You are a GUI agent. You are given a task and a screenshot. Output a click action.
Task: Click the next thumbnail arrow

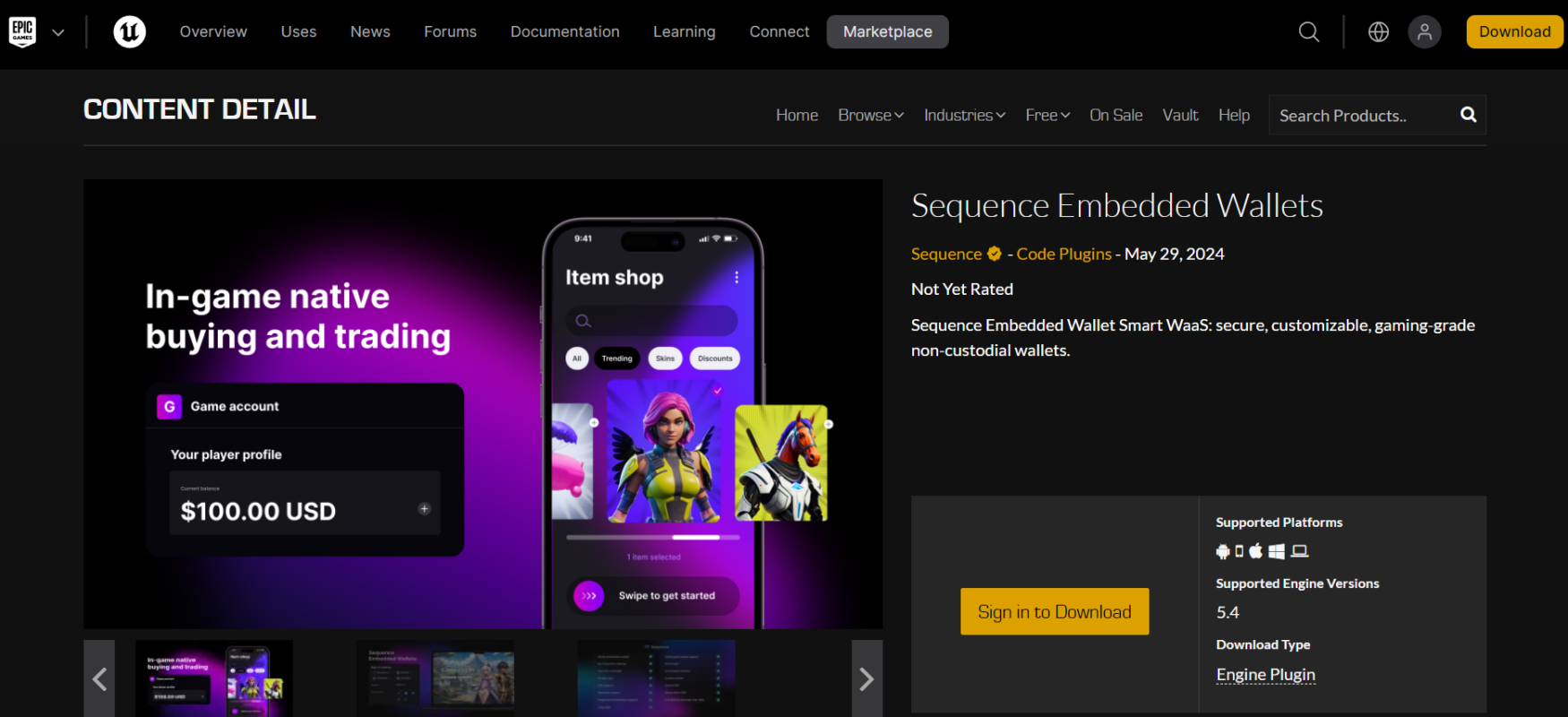[x=866, y=679]
